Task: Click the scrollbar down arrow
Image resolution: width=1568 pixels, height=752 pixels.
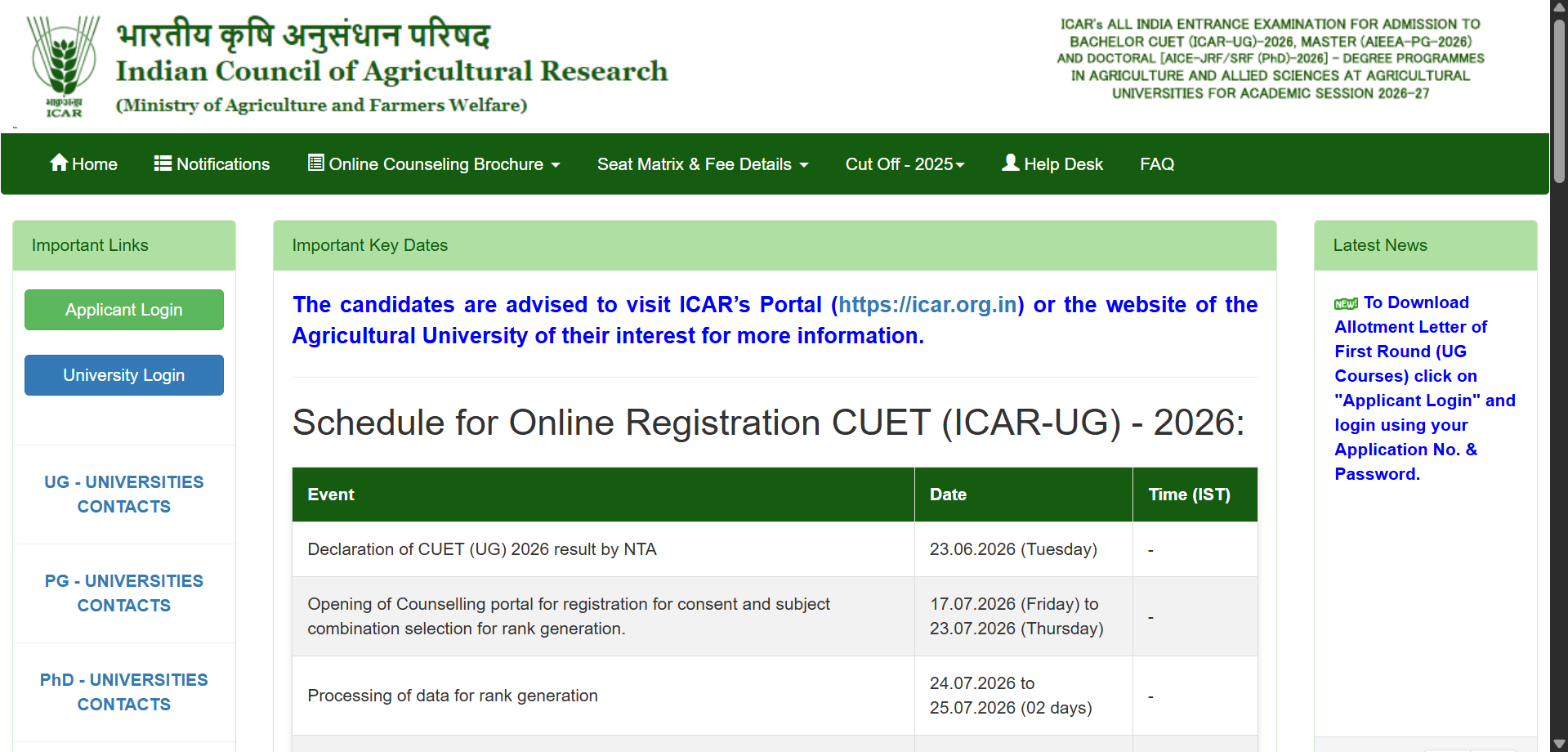Action: (1559, 744)
